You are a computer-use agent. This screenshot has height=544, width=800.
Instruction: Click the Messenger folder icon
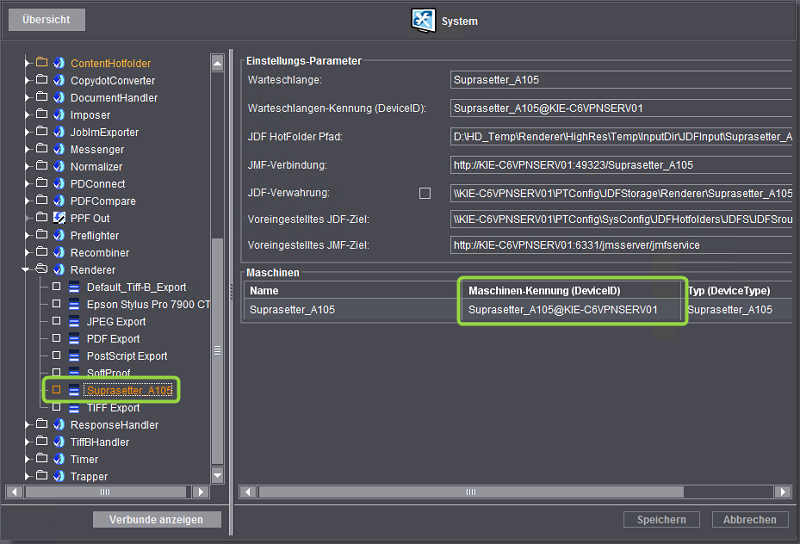[x=42, y=149]
